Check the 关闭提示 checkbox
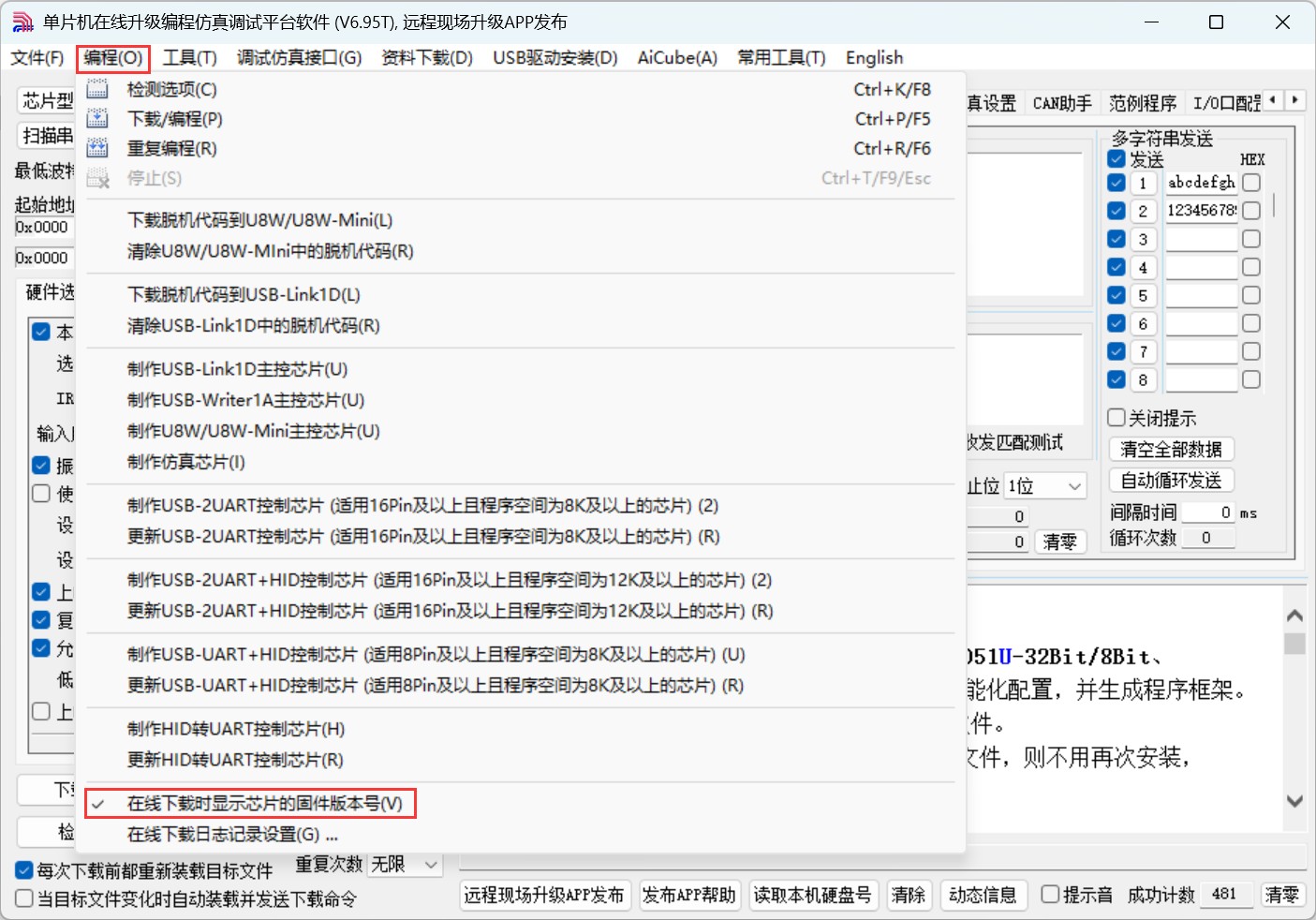Screen dimensions: 1316x920 (x=1116, y=418)
